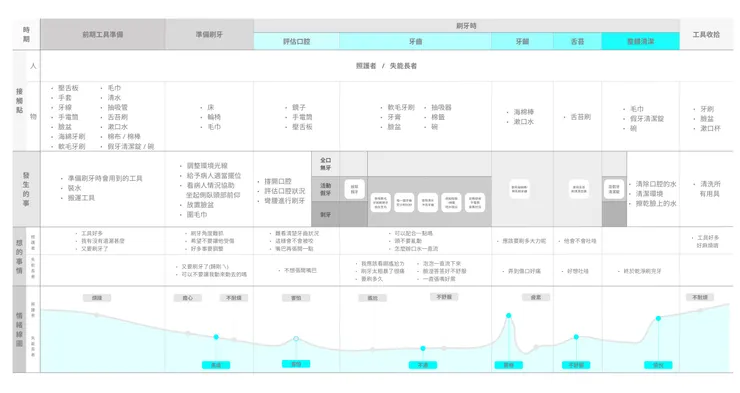Click the gray 不耐煩 tag in 工具收拾 column
The image size is (740, 393).
click(x=700, y=297)
